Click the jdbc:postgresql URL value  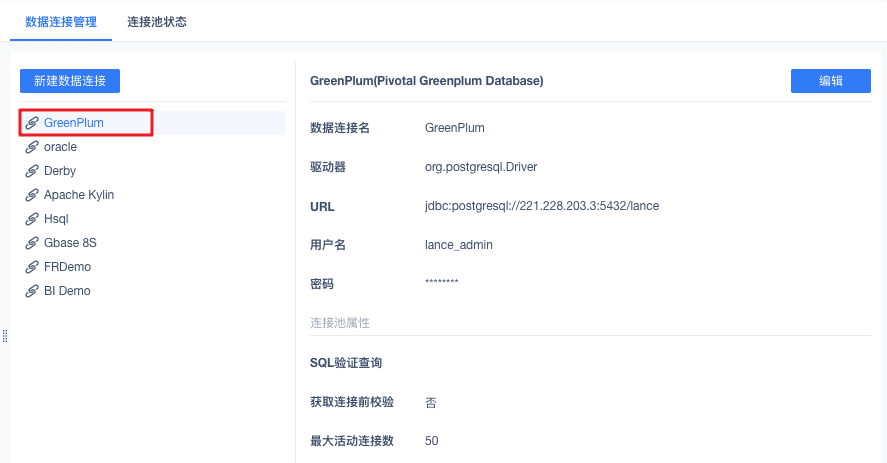tap(542, 206)
